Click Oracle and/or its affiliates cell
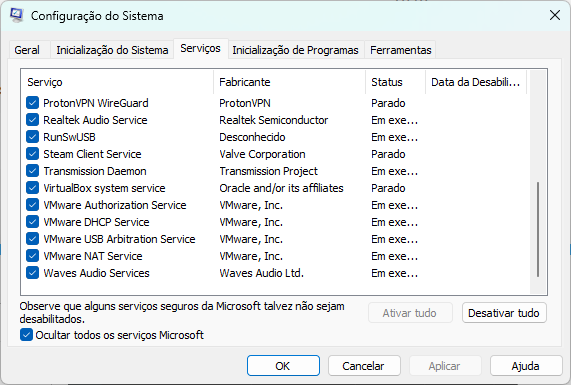571x385 pixels. click(x=281, y=188)
